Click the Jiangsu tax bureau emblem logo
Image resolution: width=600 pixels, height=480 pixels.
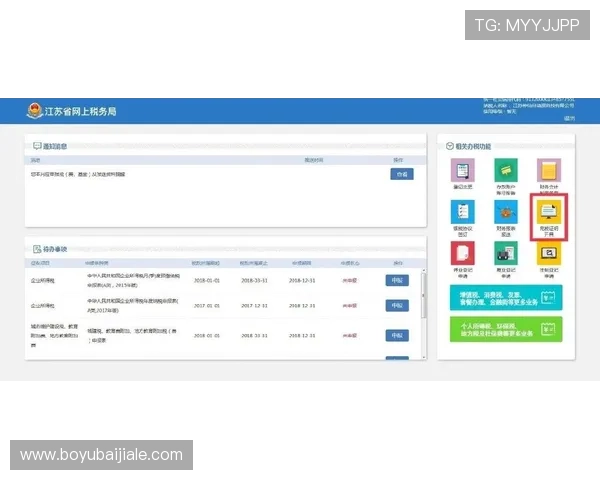[35, 110]
